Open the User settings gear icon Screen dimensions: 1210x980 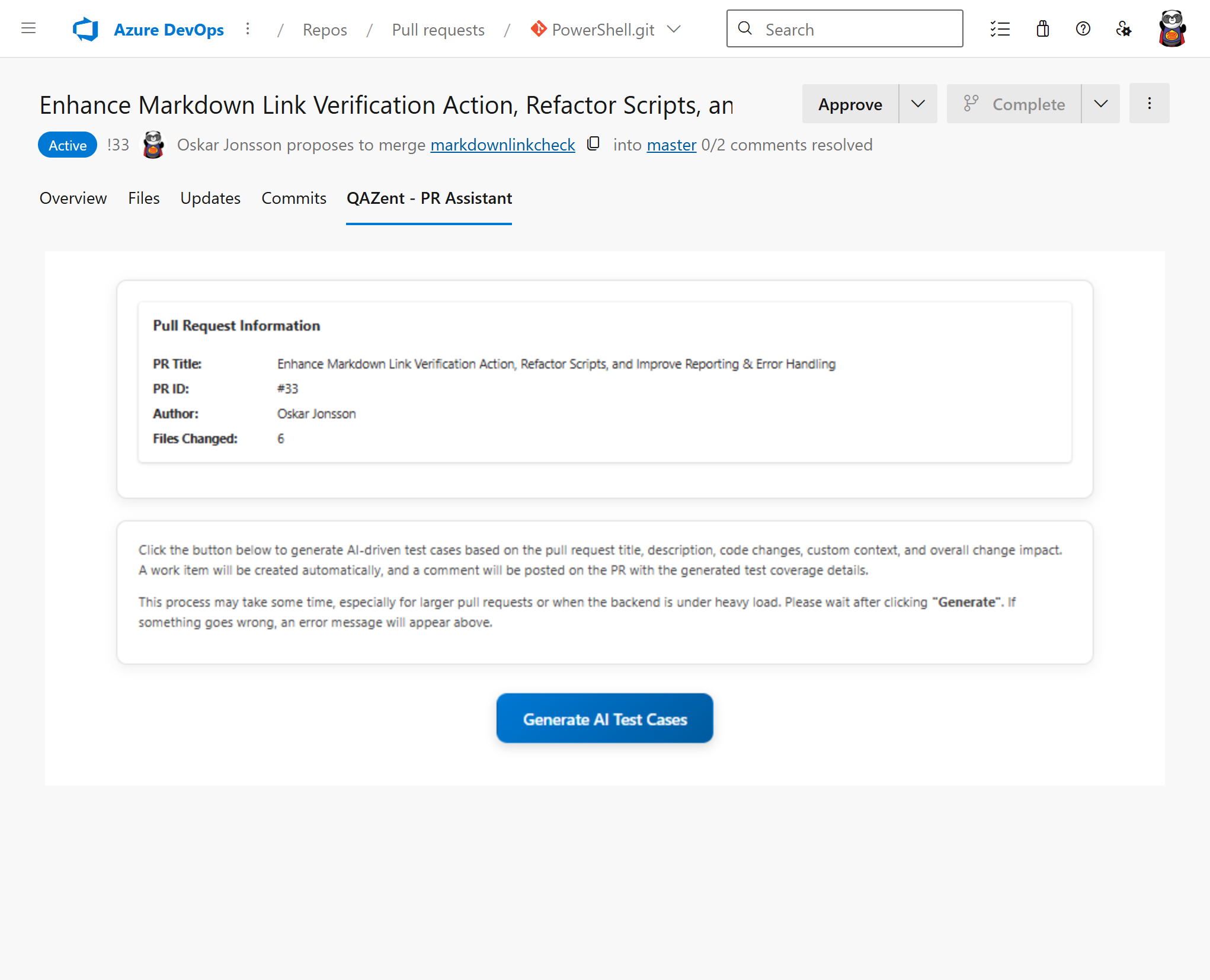click(x=1123, y=28)
